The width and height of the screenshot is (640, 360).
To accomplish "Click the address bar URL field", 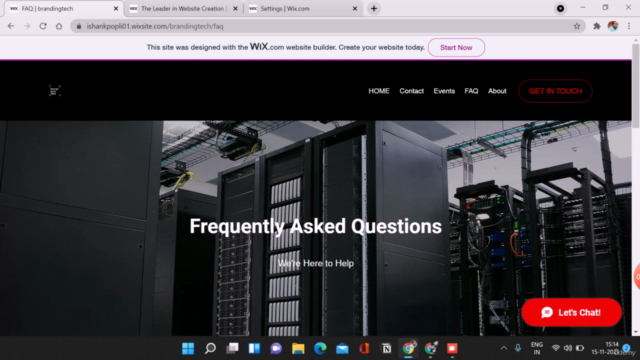I will (x=327, y=26).
